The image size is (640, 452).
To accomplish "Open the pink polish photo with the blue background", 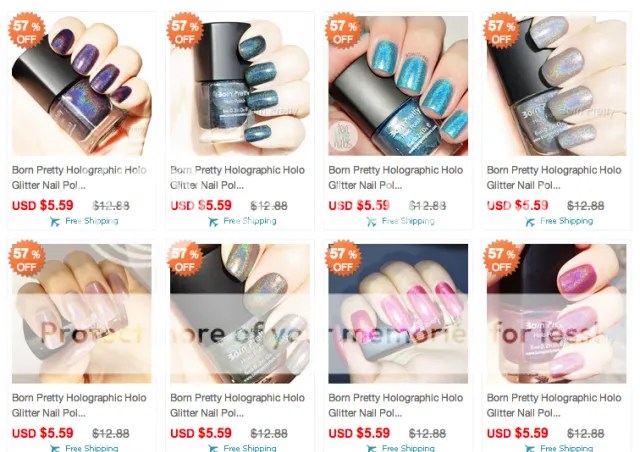I will pyautogui.click(x=398, y=314).
